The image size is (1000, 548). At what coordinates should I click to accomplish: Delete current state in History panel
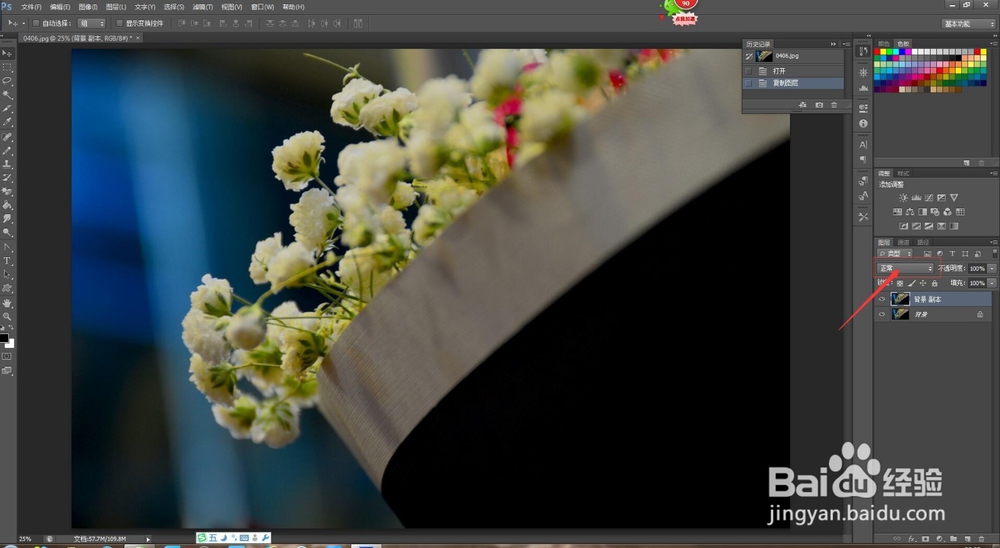pyautogui.click(x=834, y=105)
